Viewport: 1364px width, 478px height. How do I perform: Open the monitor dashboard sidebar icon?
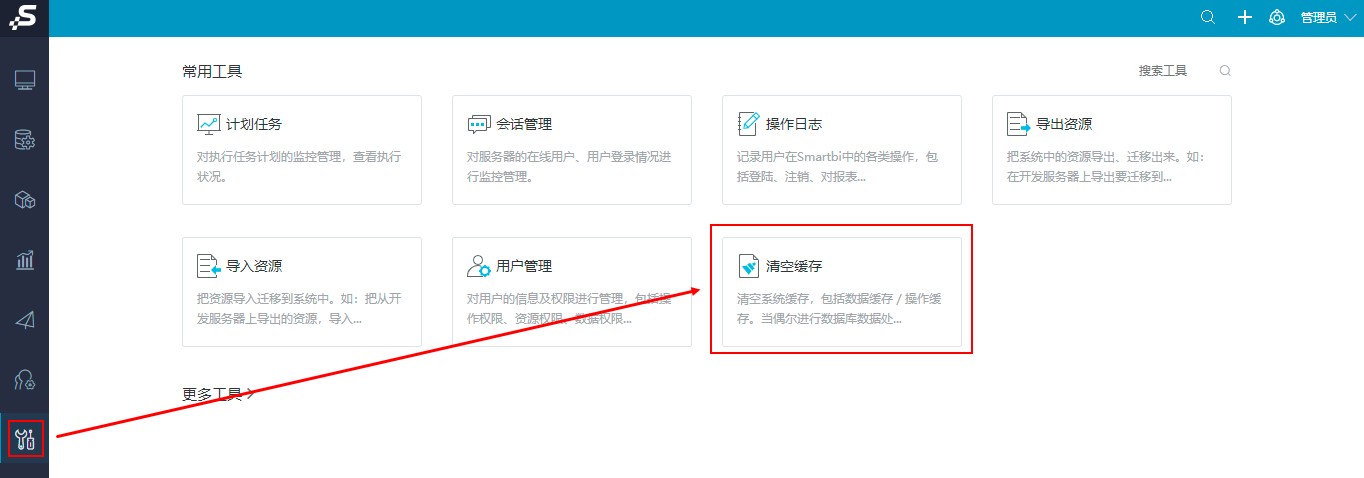[x=25, y=81]
